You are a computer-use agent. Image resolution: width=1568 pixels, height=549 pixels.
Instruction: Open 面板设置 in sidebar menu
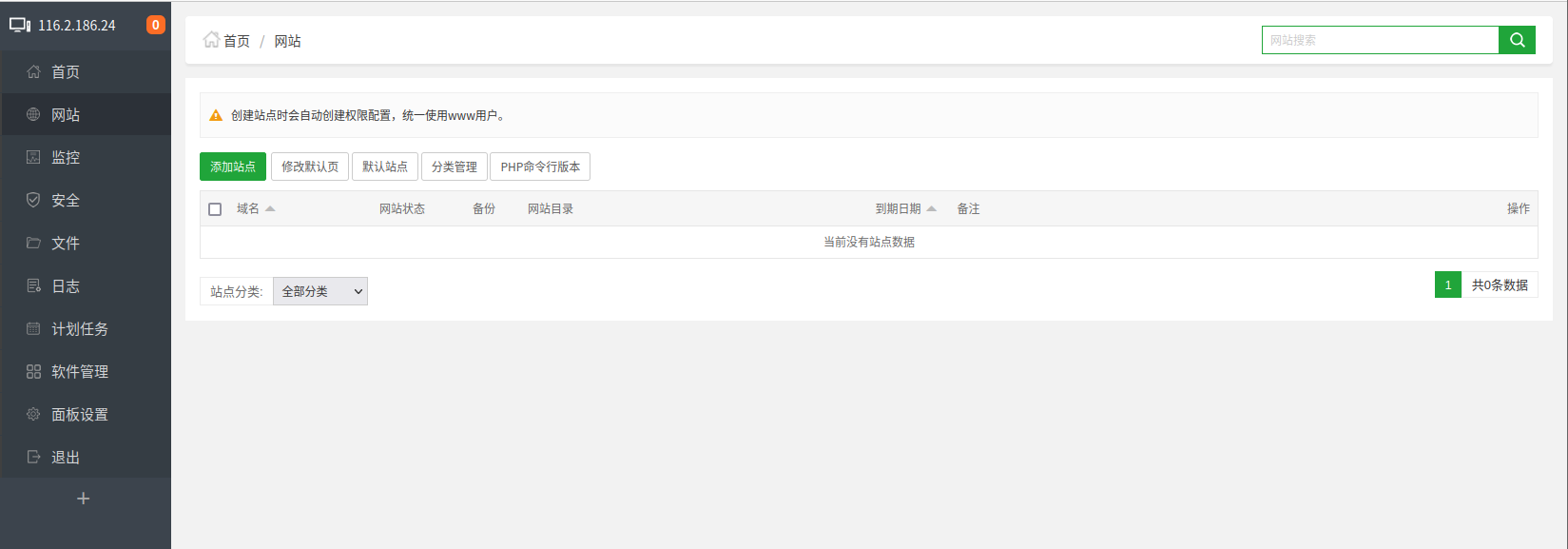pyautogui.click(x=86, y=414)
